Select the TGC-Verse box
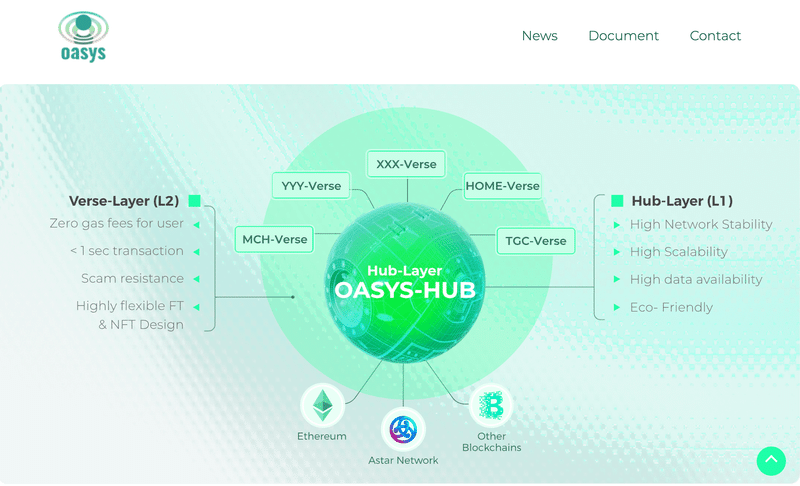800x486 pixels. coord(536,241)
